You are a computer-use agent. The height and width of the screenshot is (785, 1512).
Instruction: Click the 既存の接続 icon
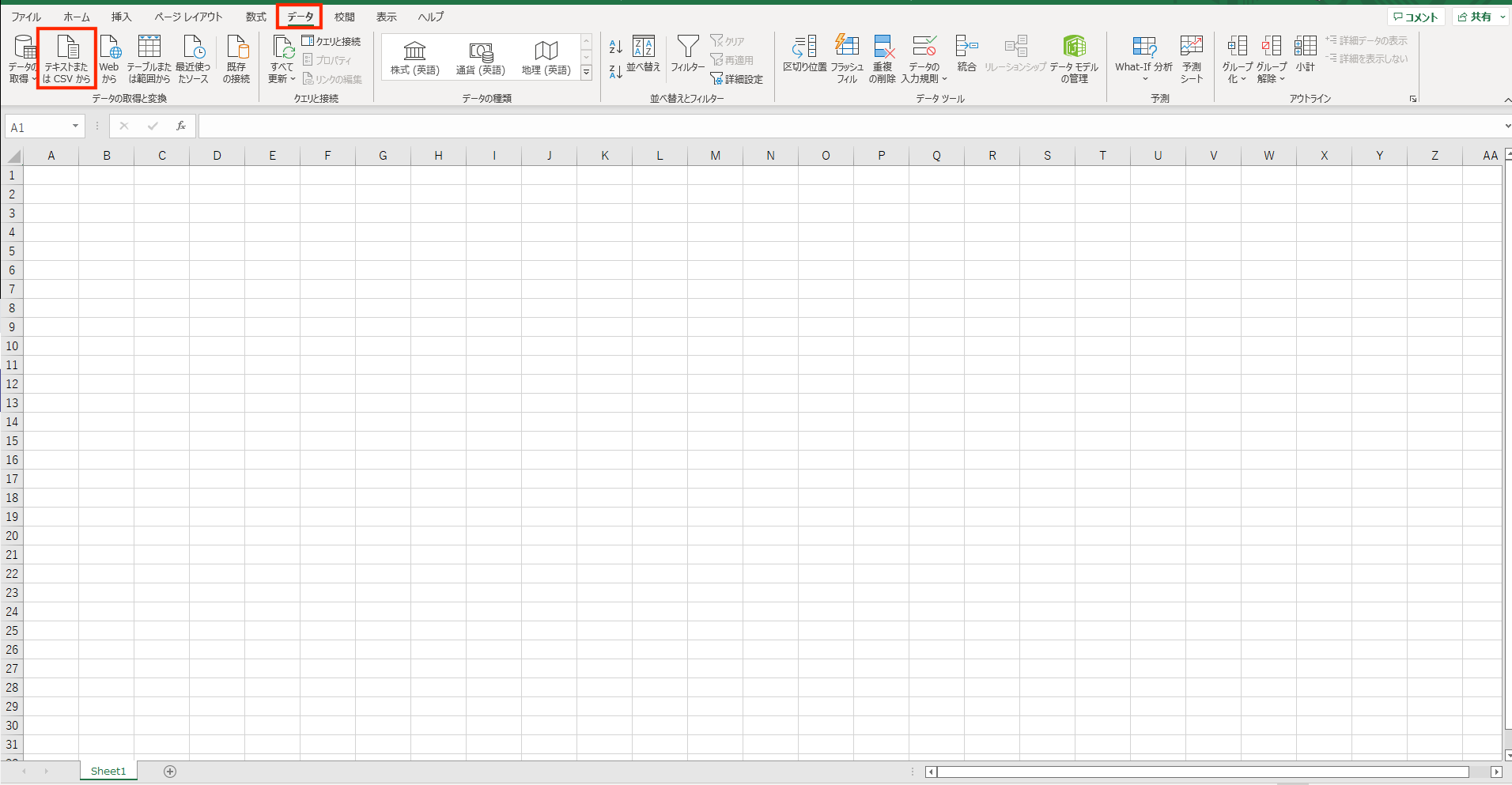click(236, 58)
